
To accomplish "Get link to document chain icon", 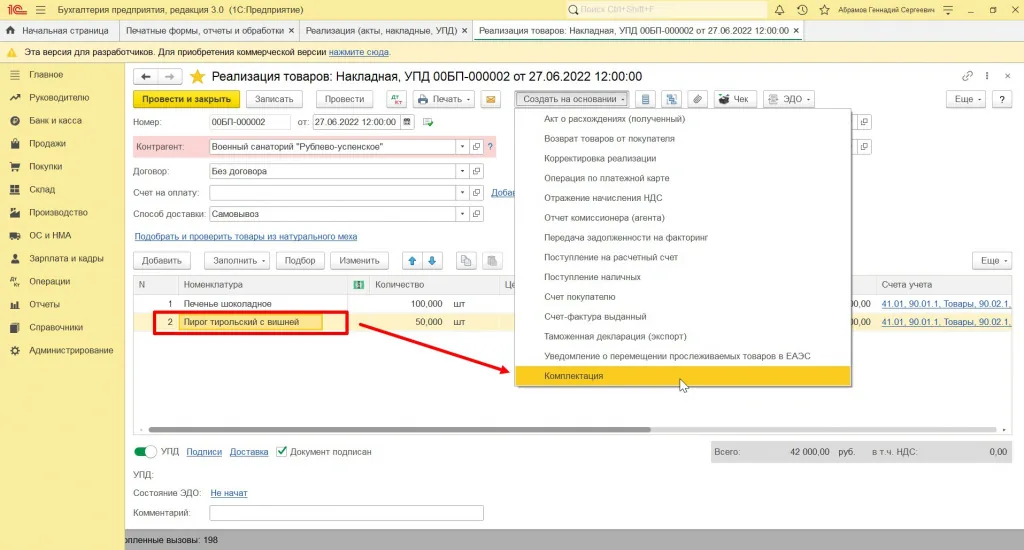I will click(967, 76).
